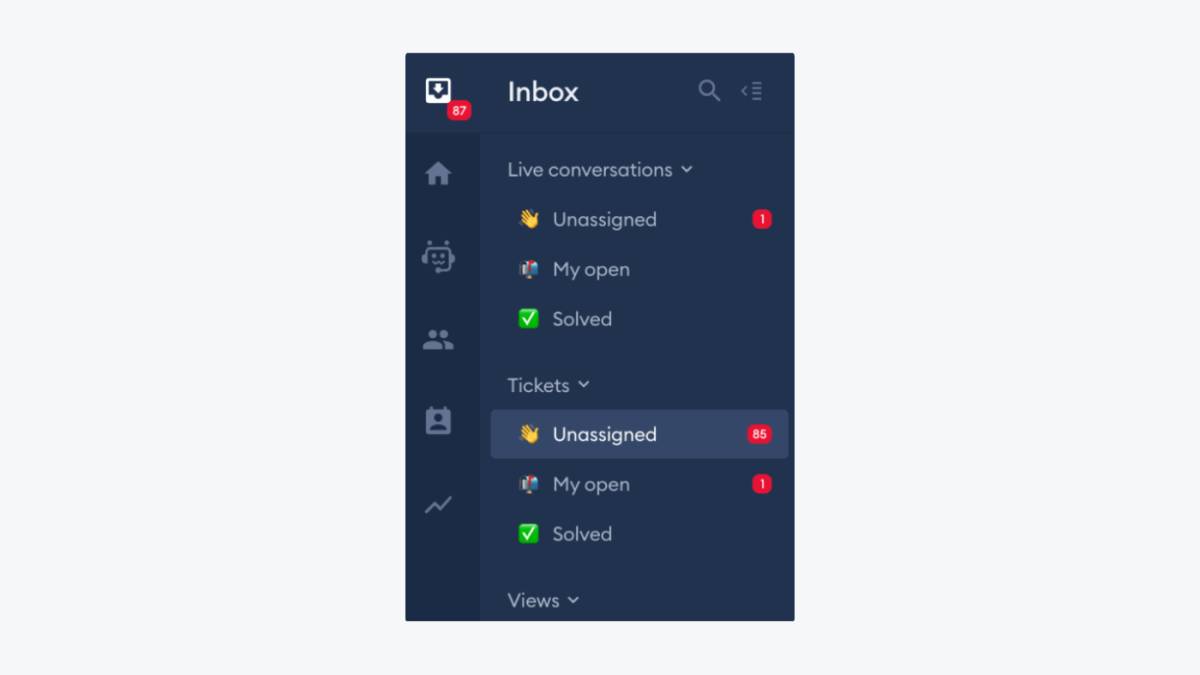
Task: Select Solved under Live conversations
Action: click(x=582, y=320)
